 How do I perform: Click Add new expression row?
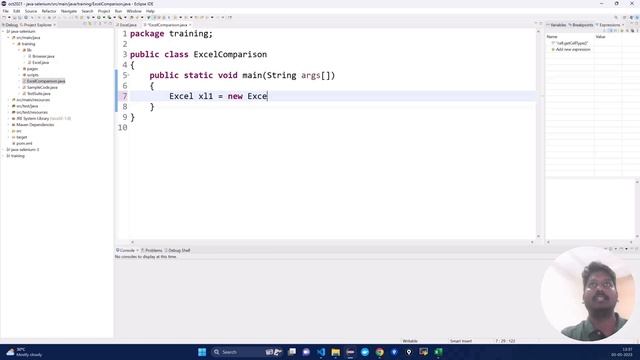[573, 49]
